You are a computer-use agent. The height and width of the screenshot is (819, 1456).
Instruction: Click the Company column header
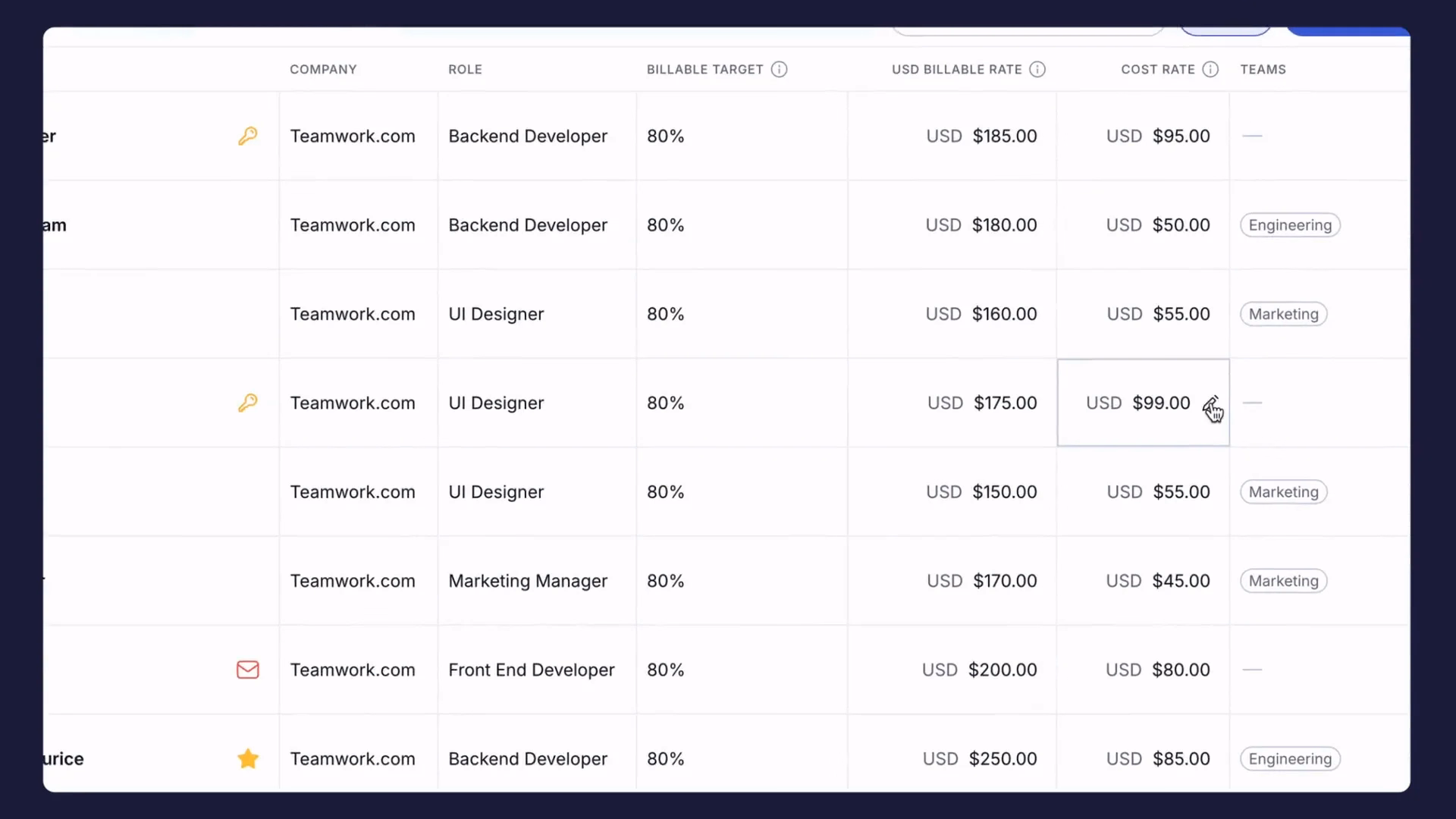[x=323, y=70]
